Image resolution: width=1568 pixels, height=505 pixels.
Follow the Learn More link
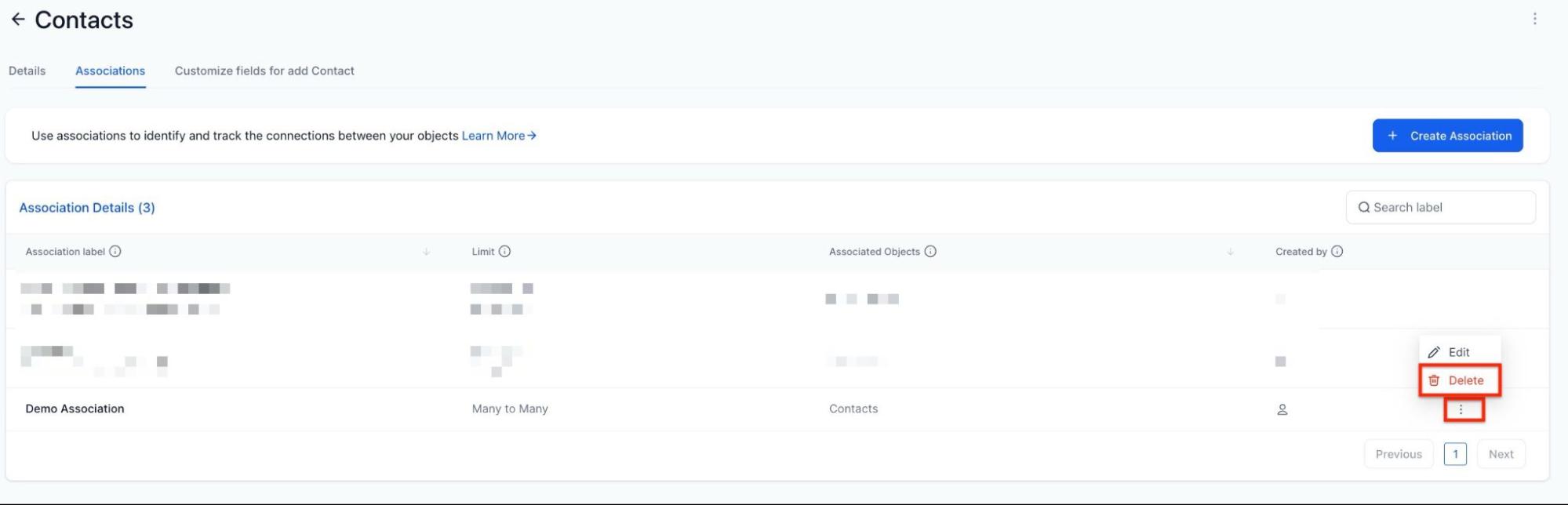coord(499,136)
